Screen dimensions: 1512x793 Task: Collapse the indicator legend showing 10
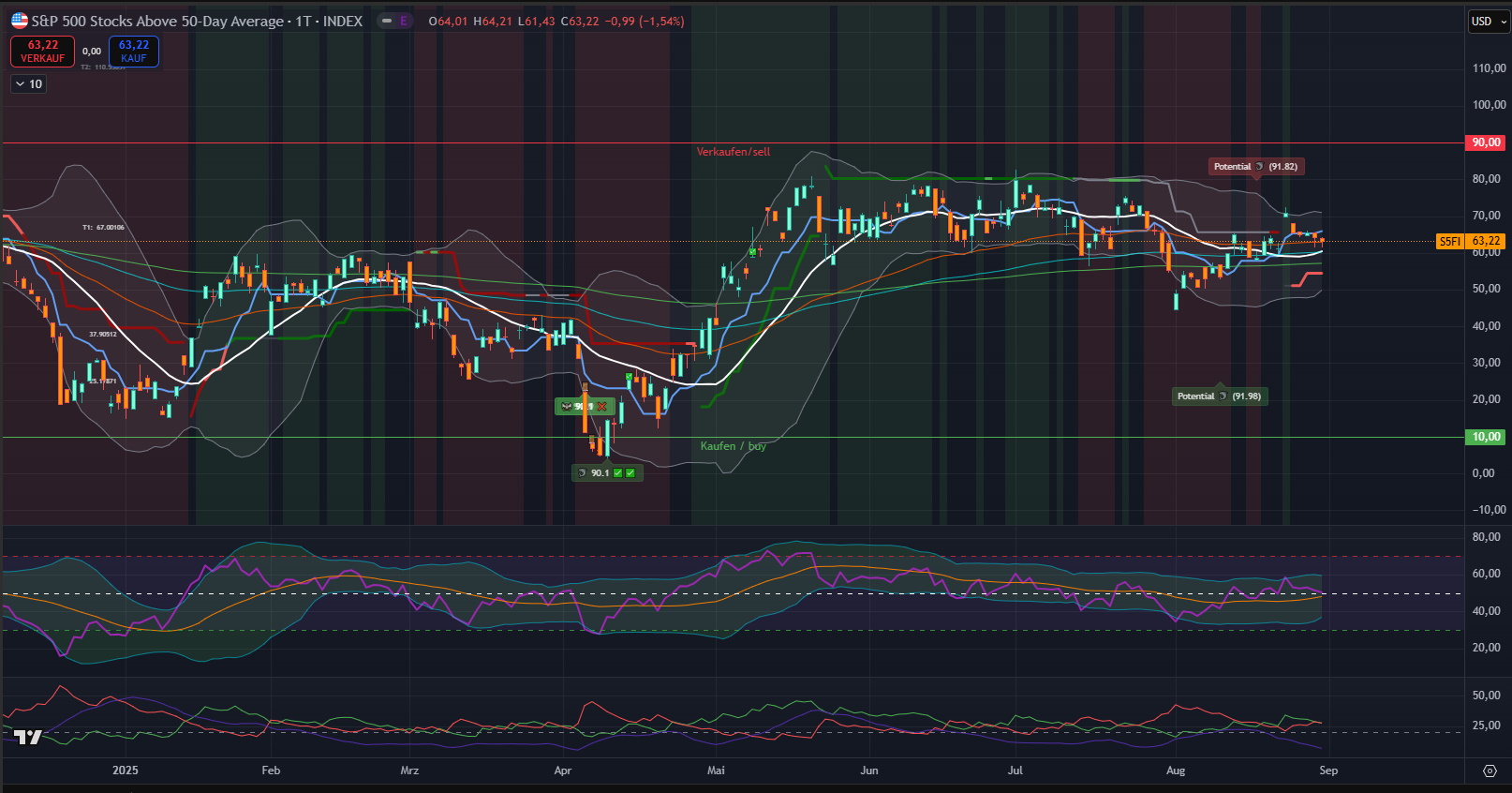(x=28, y=84)
